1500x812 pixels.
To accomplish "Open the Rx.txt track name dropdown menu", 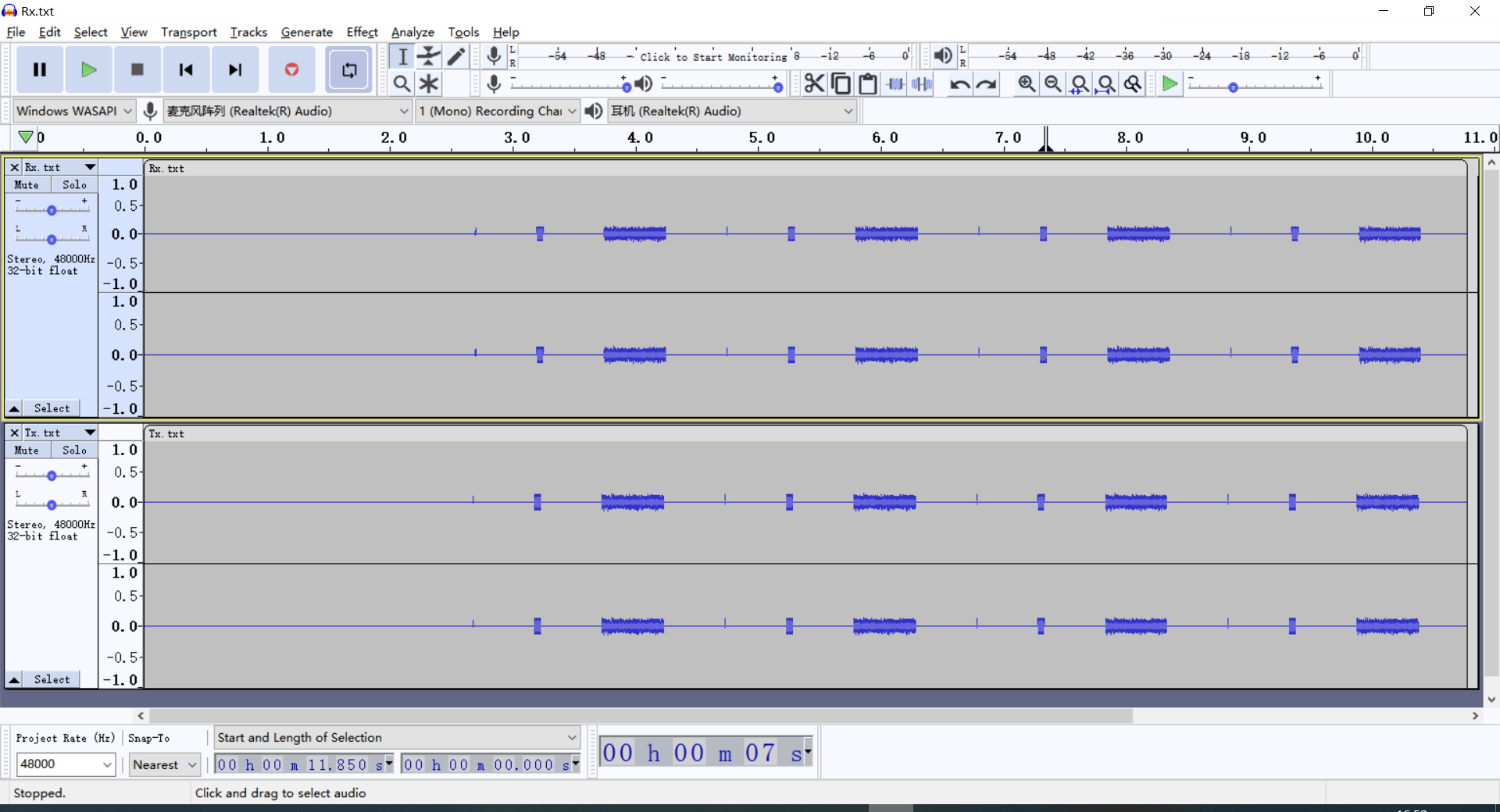I will (89, 166).
